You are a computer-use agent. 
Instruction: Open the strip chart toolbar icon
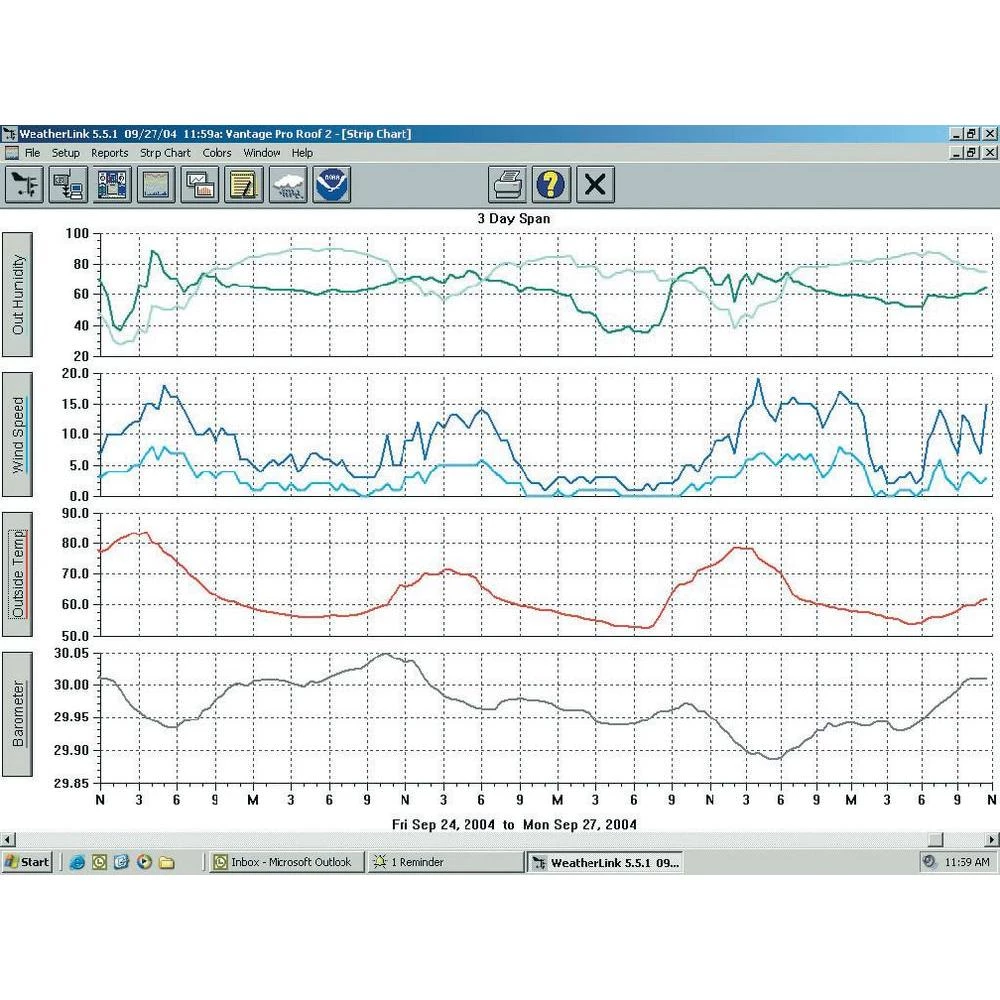[x=156, y=184]
